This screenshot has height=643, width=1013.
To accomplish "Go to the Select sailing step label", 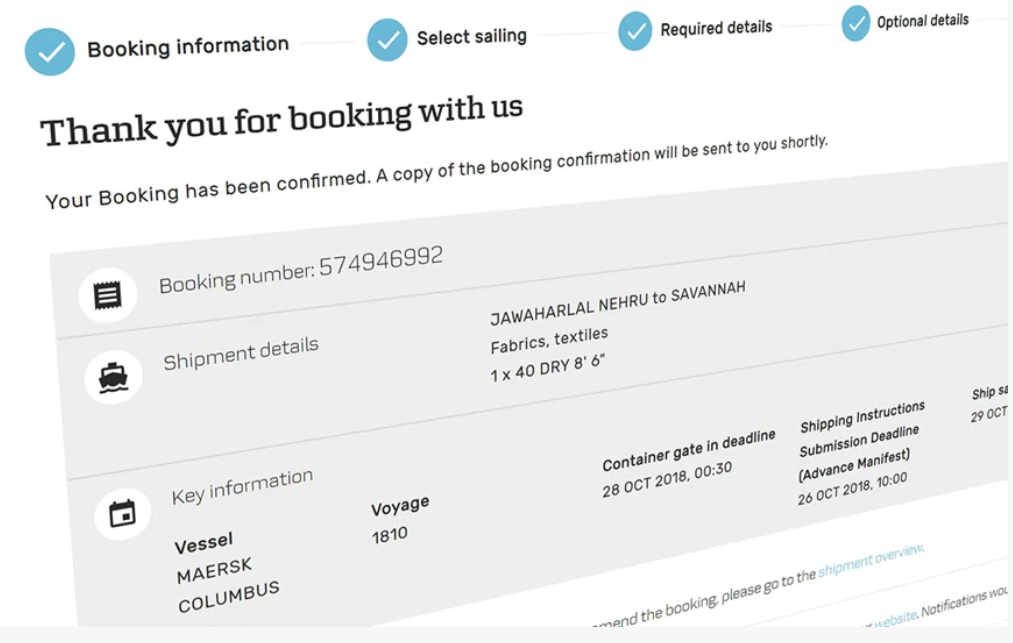I will tap(472, 37).
